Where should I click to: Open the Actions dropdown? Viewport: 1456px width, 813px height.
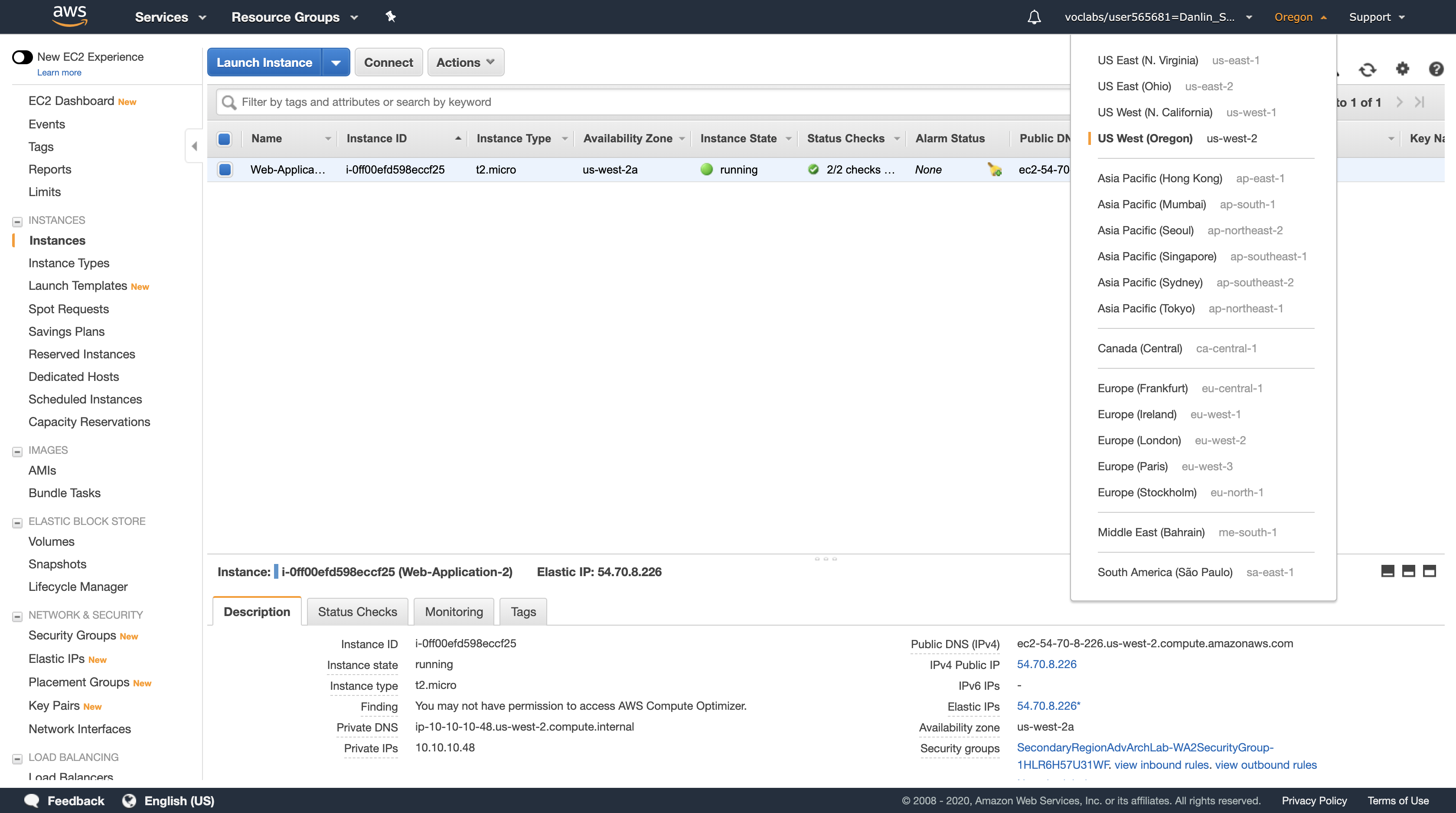[465, 62]
